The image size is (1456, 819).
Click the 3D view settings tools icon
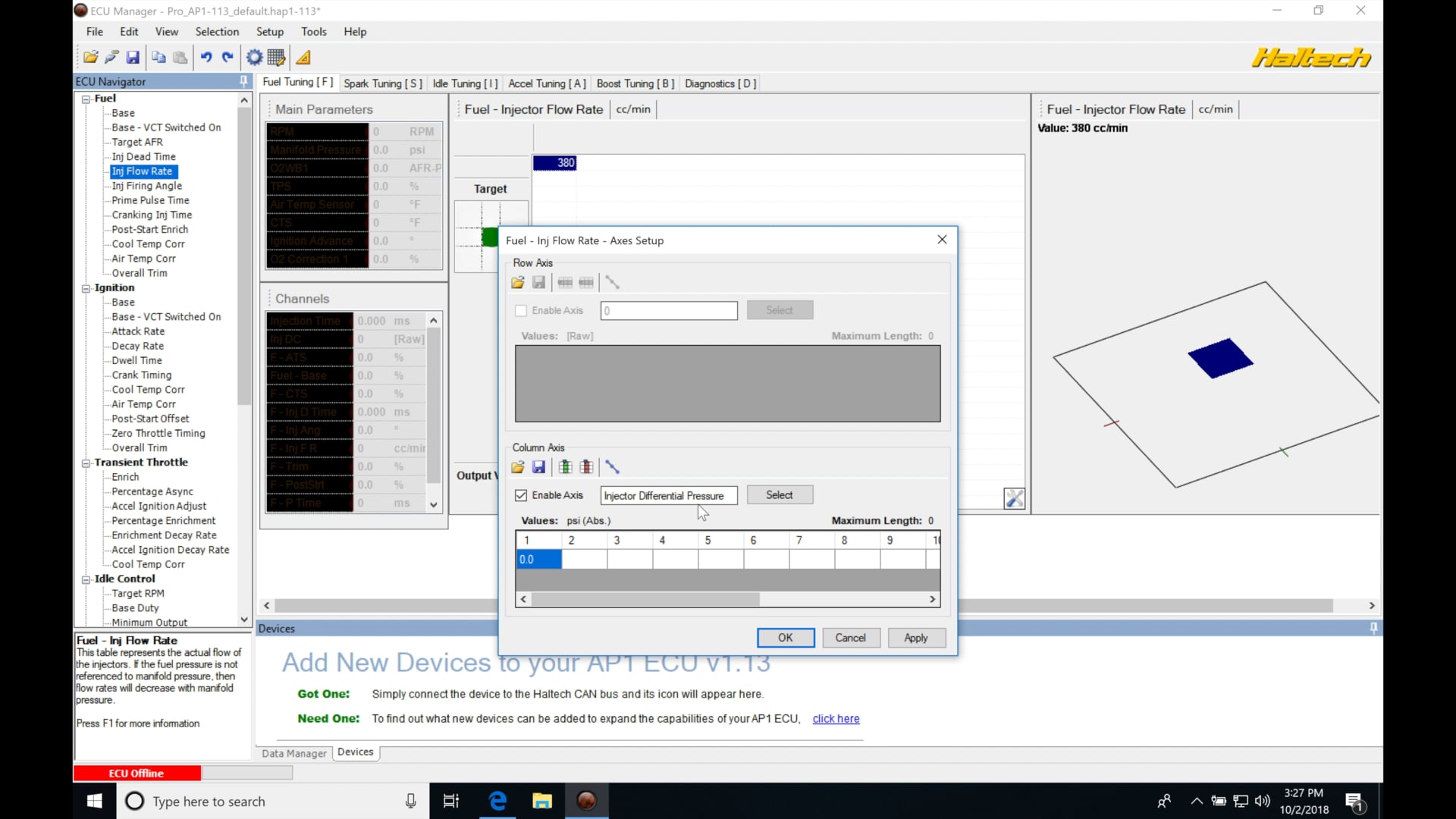point(1014,498)
